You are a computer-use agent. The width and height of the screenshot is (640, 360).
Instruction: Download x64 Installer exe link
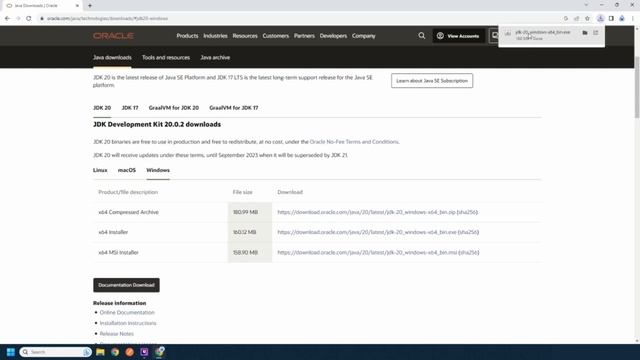[367, 232]
